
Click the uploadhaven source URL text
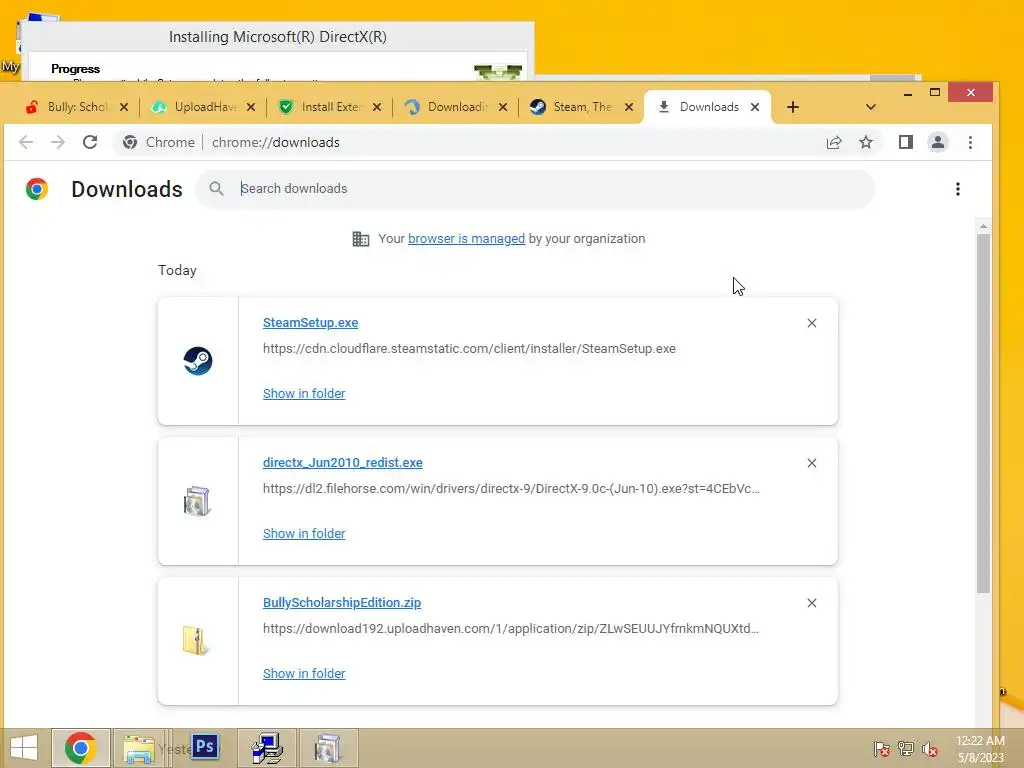[511, 628]
